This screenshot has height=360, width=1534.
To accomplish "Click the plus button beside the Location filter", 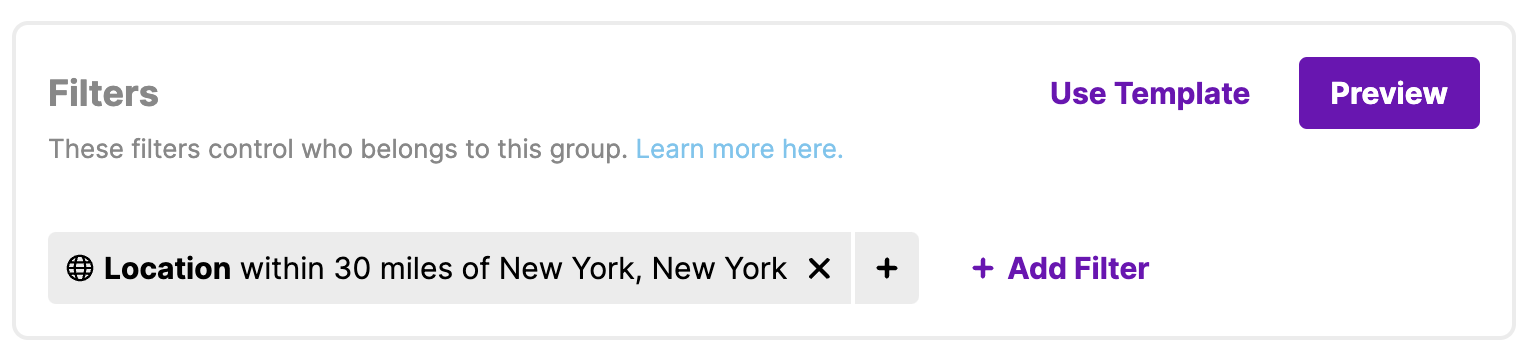I will tap(887, 268).
